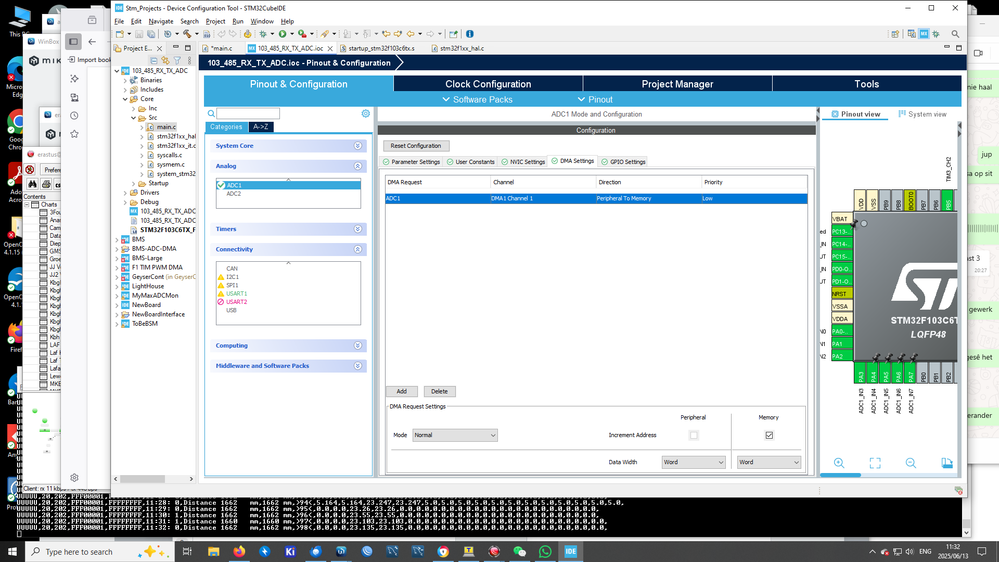
Task: Click the toolbar Search magnifier icon
Action: click(955, 34)
